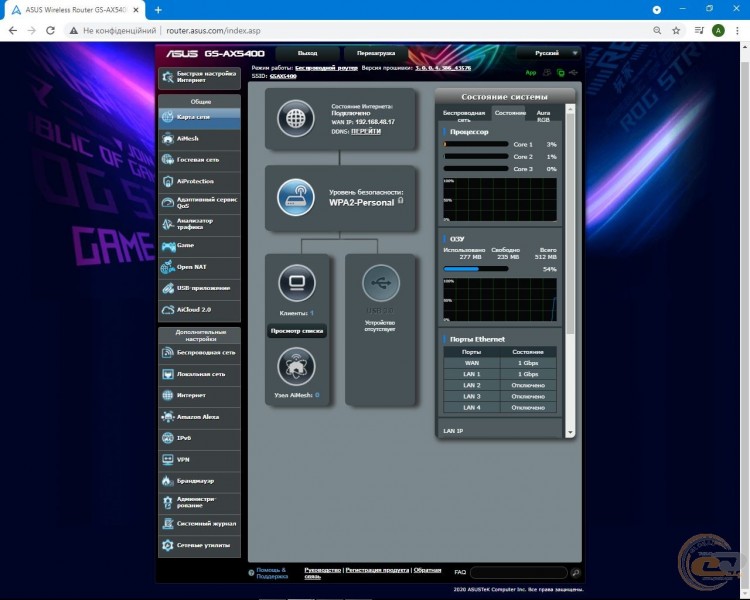
Task: Open a new browser tab
Action: pyautogui.click(x=158, y=10)
